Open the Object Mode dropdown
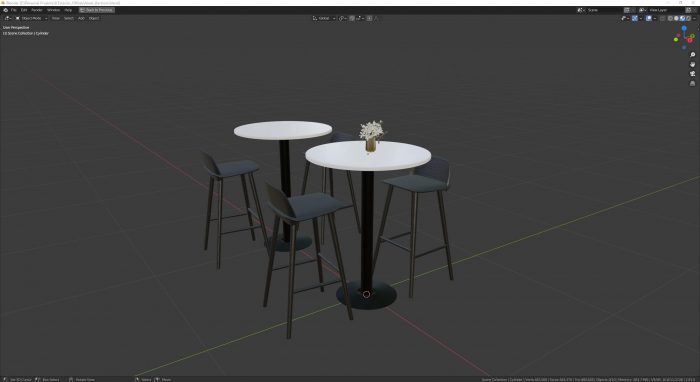 click(31, 18)
